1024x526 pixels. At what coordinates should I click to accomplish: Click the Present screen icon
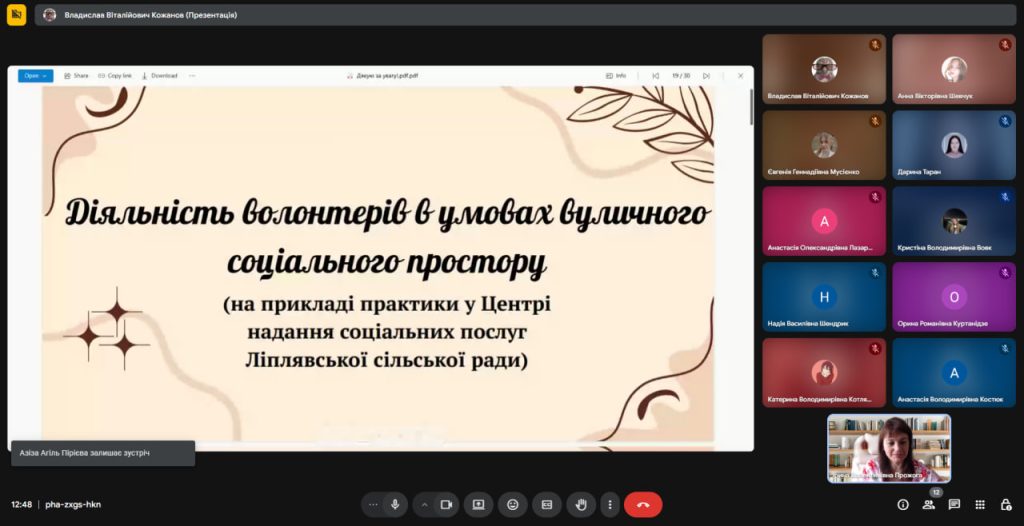[478, 505]
